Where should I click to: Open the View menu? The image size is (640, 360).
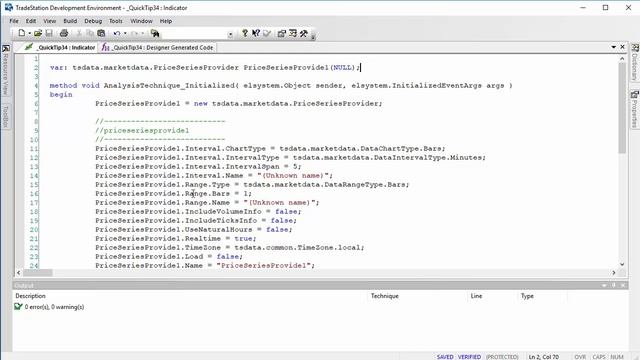click(x=50, y=21)
